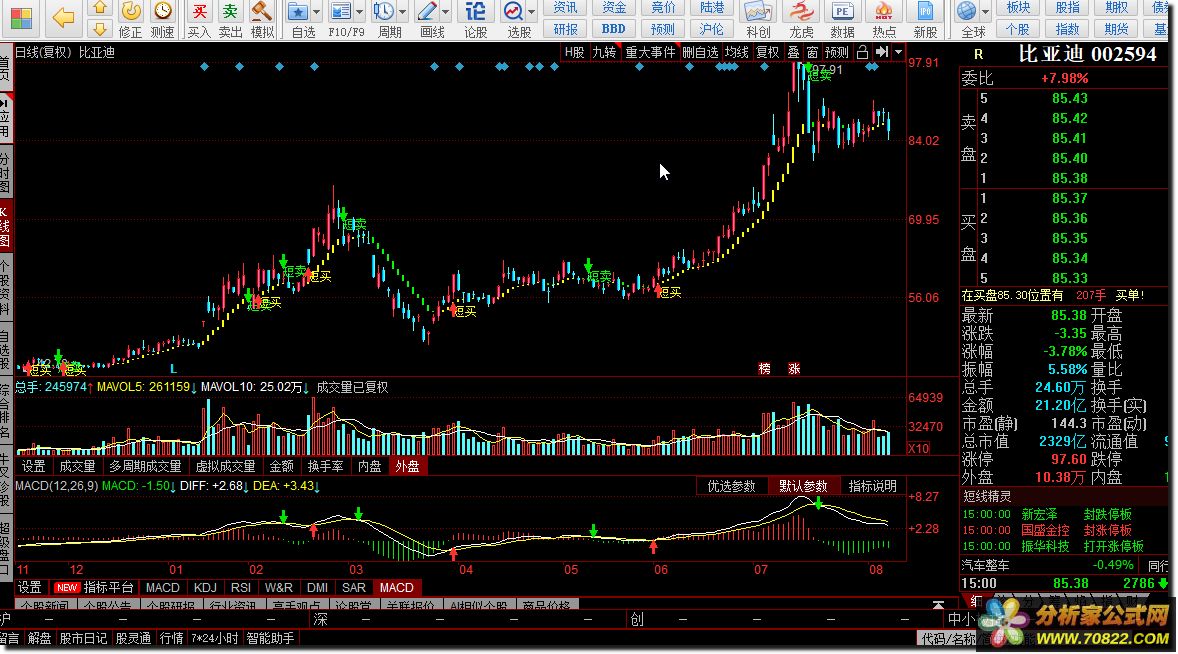Run the 测速 speed-test clock icon
The height and width of the screenshot is (654, 1178).
162,11
